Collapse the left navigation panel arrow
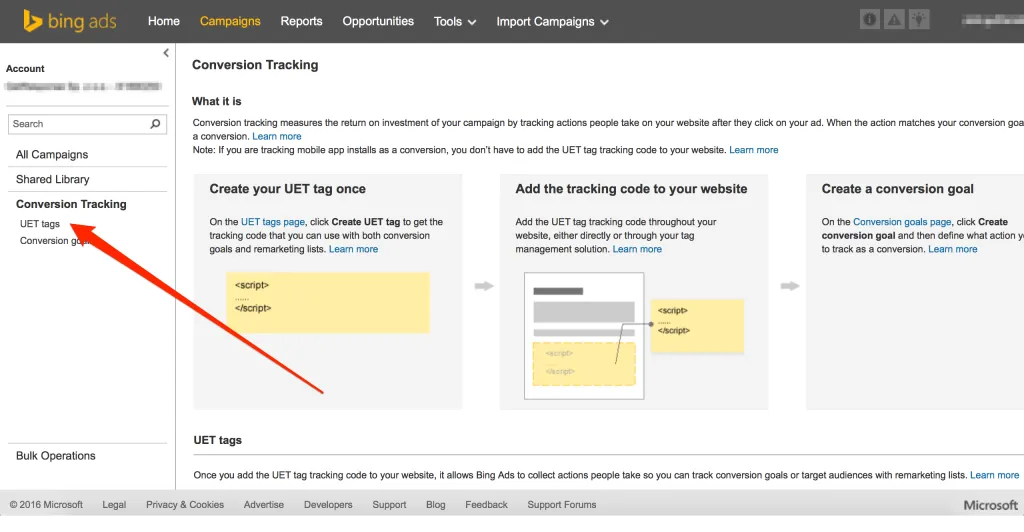This screenshot has height=532, width=1024. 166,53
